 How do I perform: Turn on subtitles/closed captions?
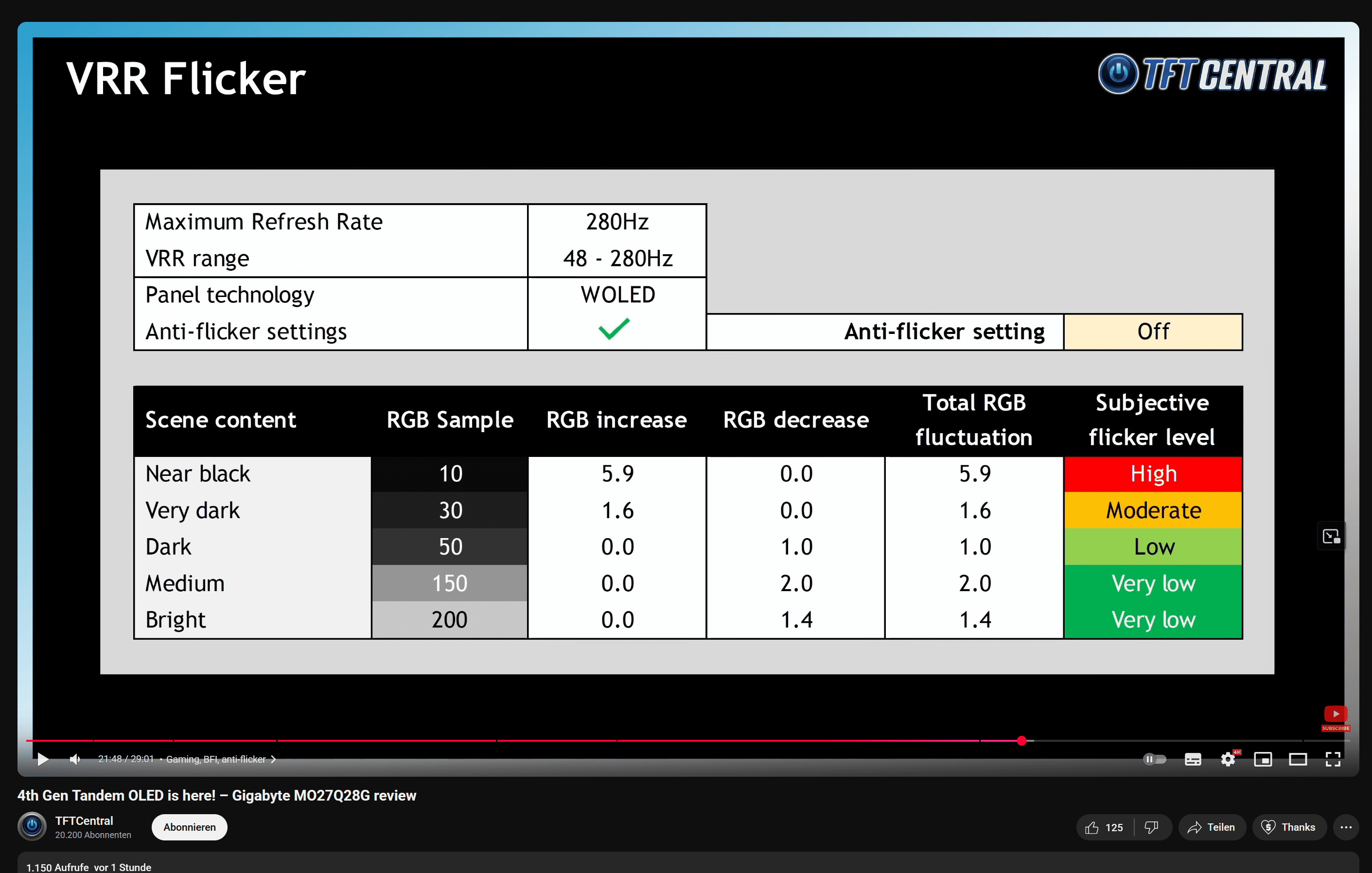[x=1193, y=759]
